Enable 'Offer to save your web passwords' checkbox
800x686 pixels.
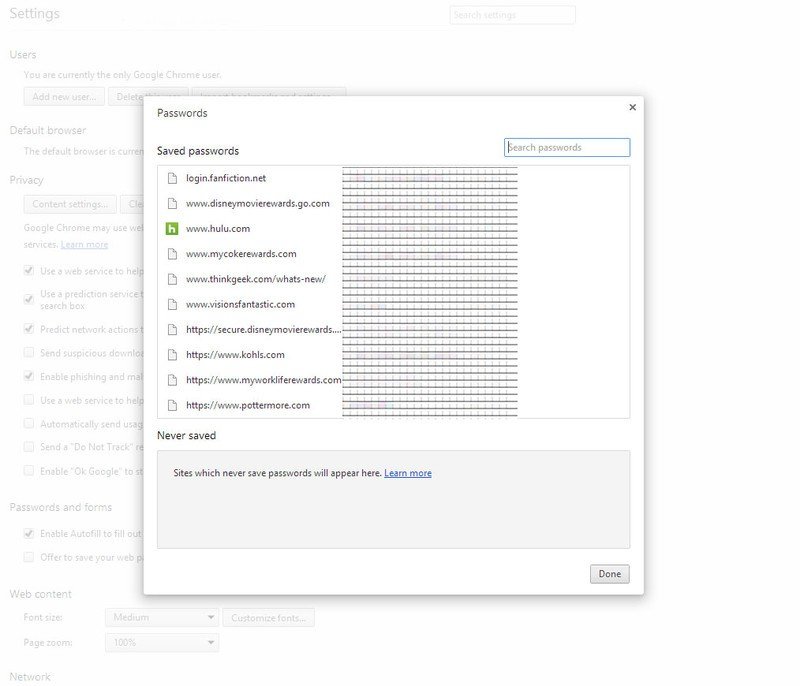(29, 557)
